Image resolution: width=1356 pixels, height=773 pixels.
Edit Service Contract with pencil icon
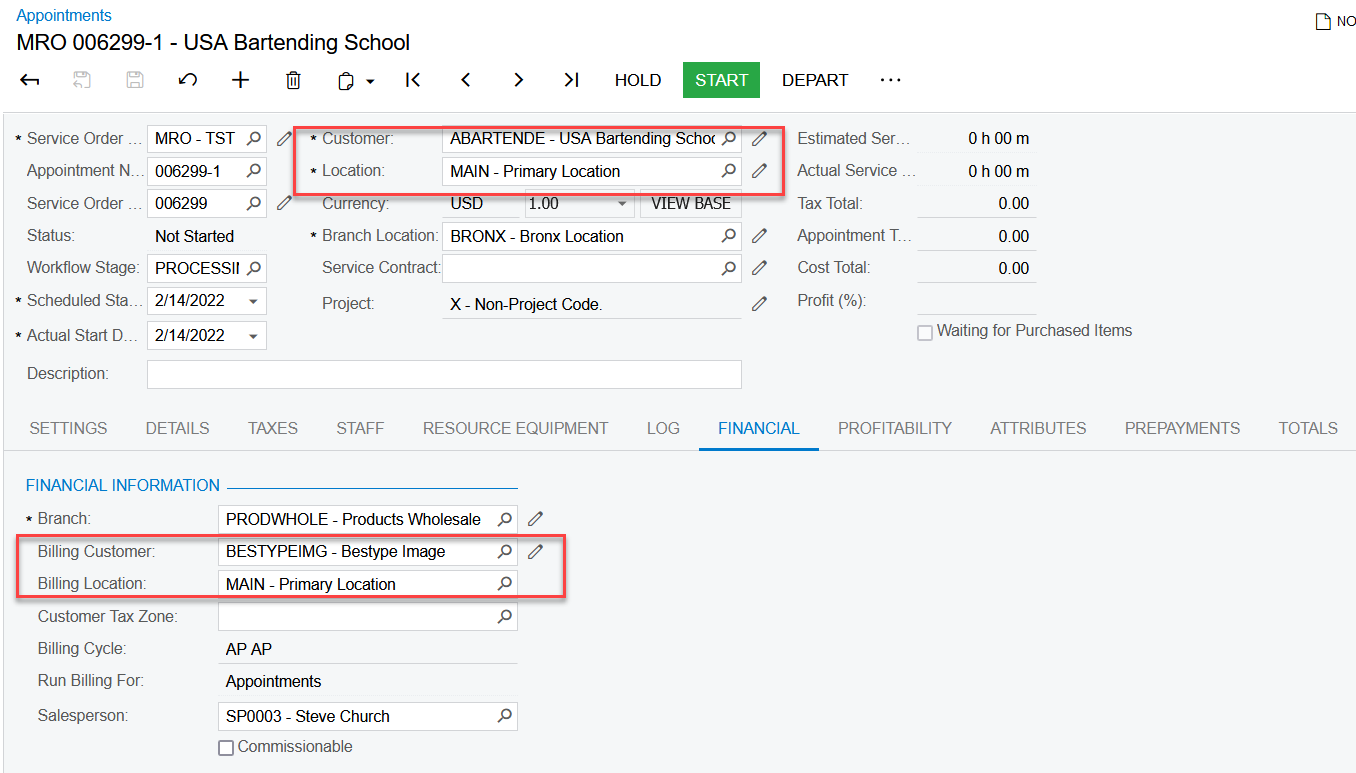click(x=760, y=268)
